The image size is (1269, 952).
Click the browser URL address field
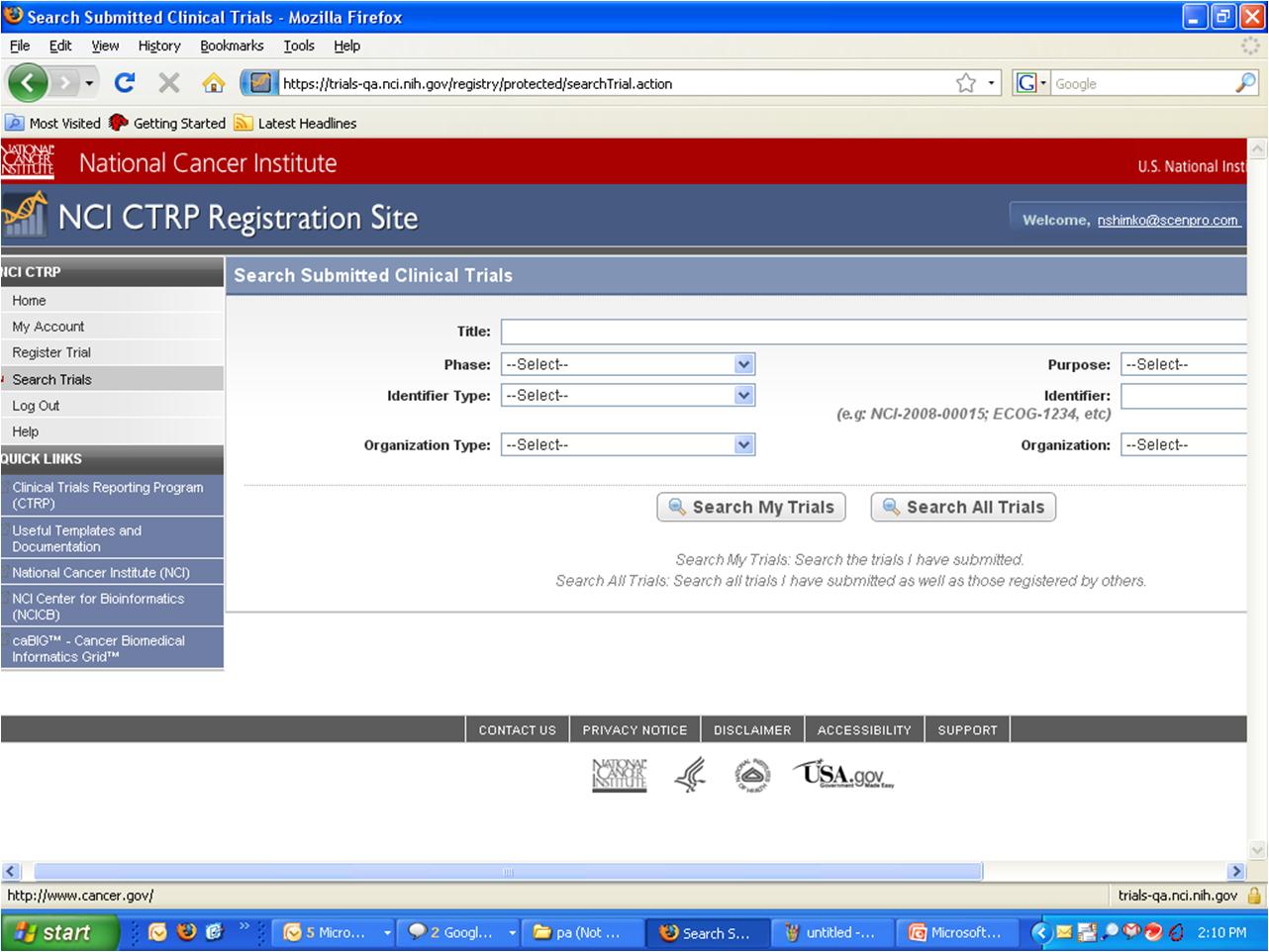click(x=614, y=83)
